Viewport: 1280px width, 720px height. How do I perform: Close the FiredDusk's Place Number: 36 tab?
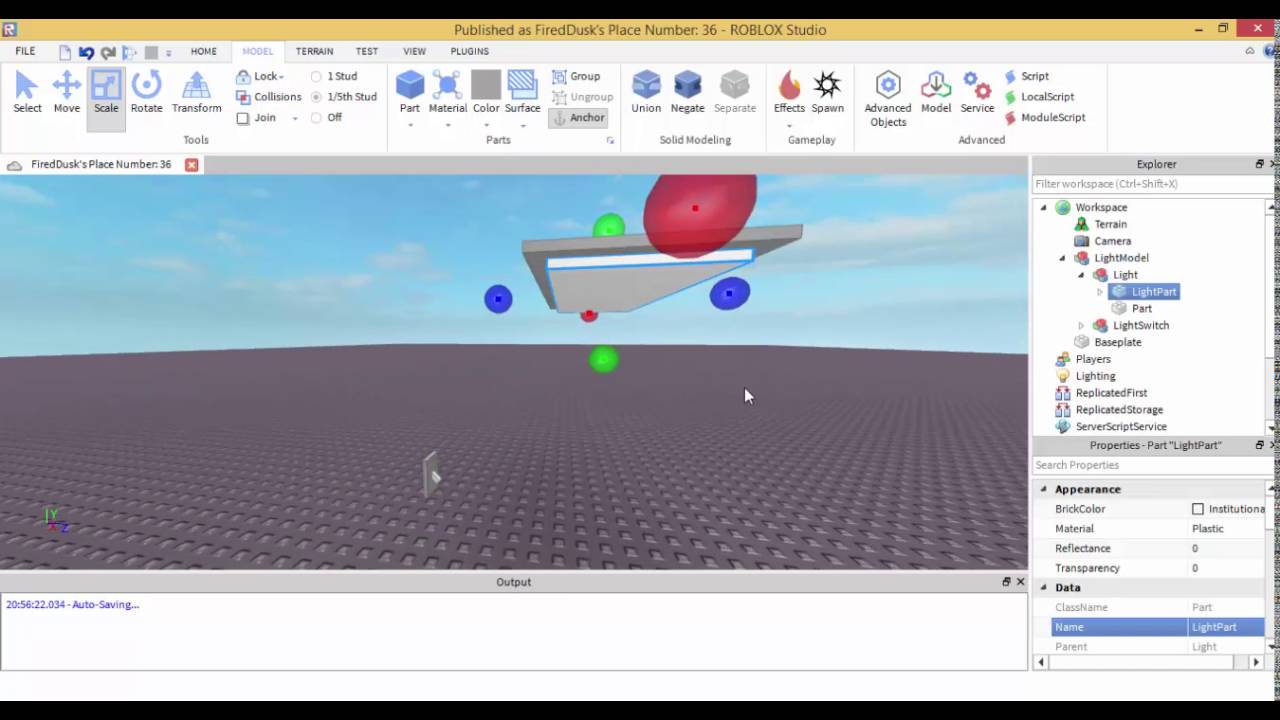pyautogui.click(x=191, y=165)
